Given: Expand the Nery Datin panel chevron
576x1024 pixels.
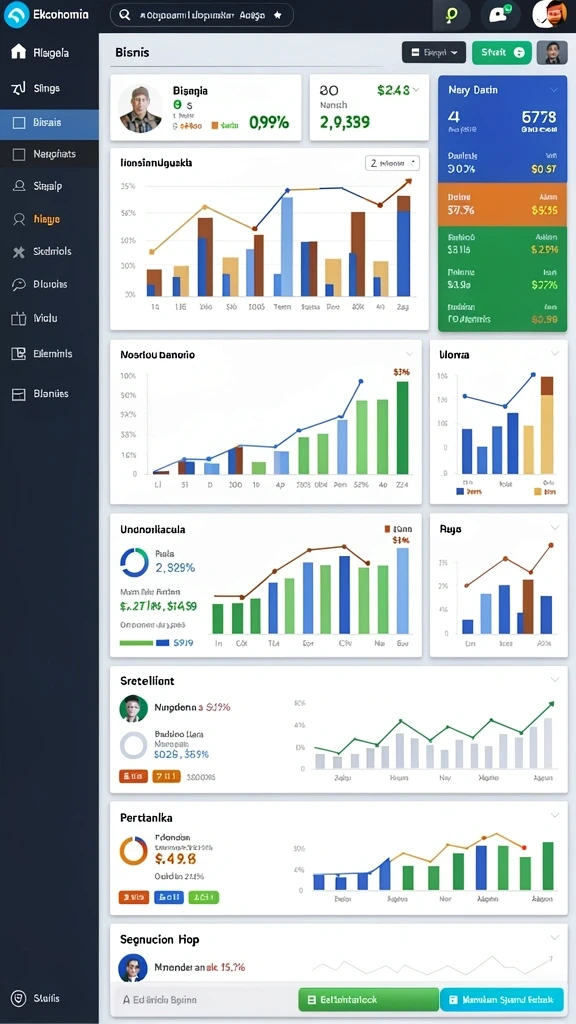Looking at the screenshot, I should click(554, 89).
